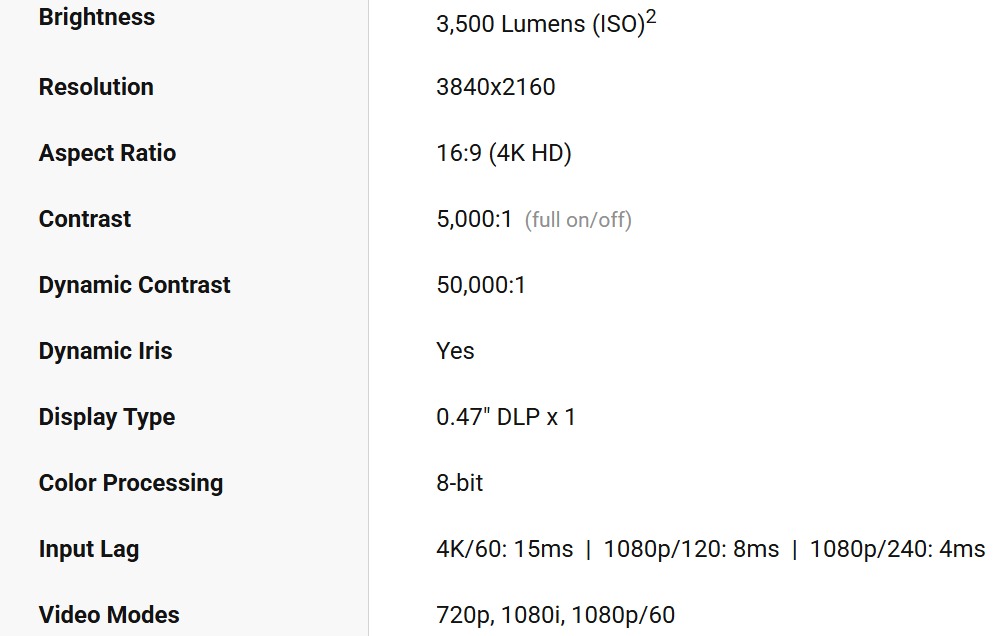Select the 50,000:1 dynamic contrast value
998x636 pixels.
click(x=481, y=285)
